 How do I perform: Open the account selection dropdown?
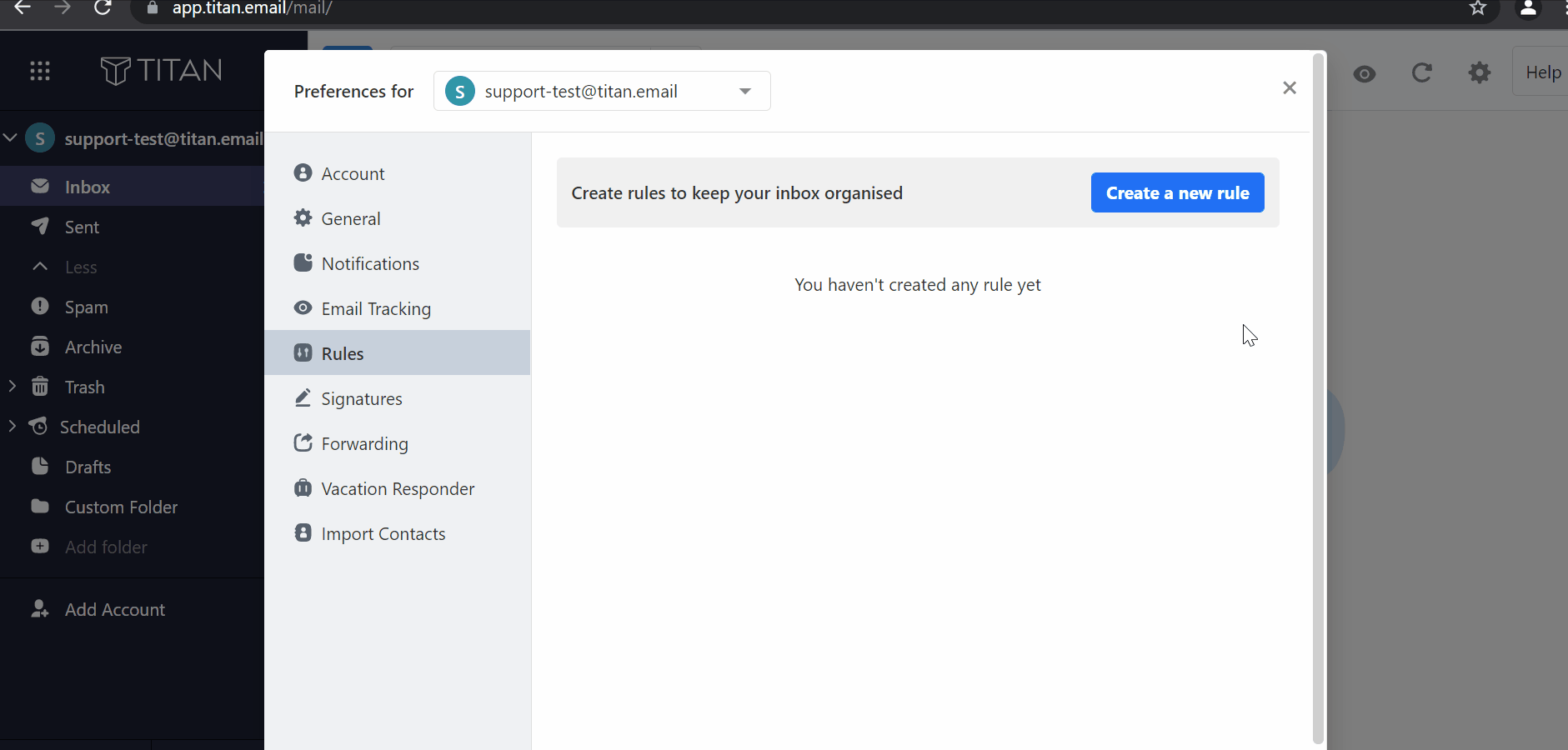[x=743, y=91]
